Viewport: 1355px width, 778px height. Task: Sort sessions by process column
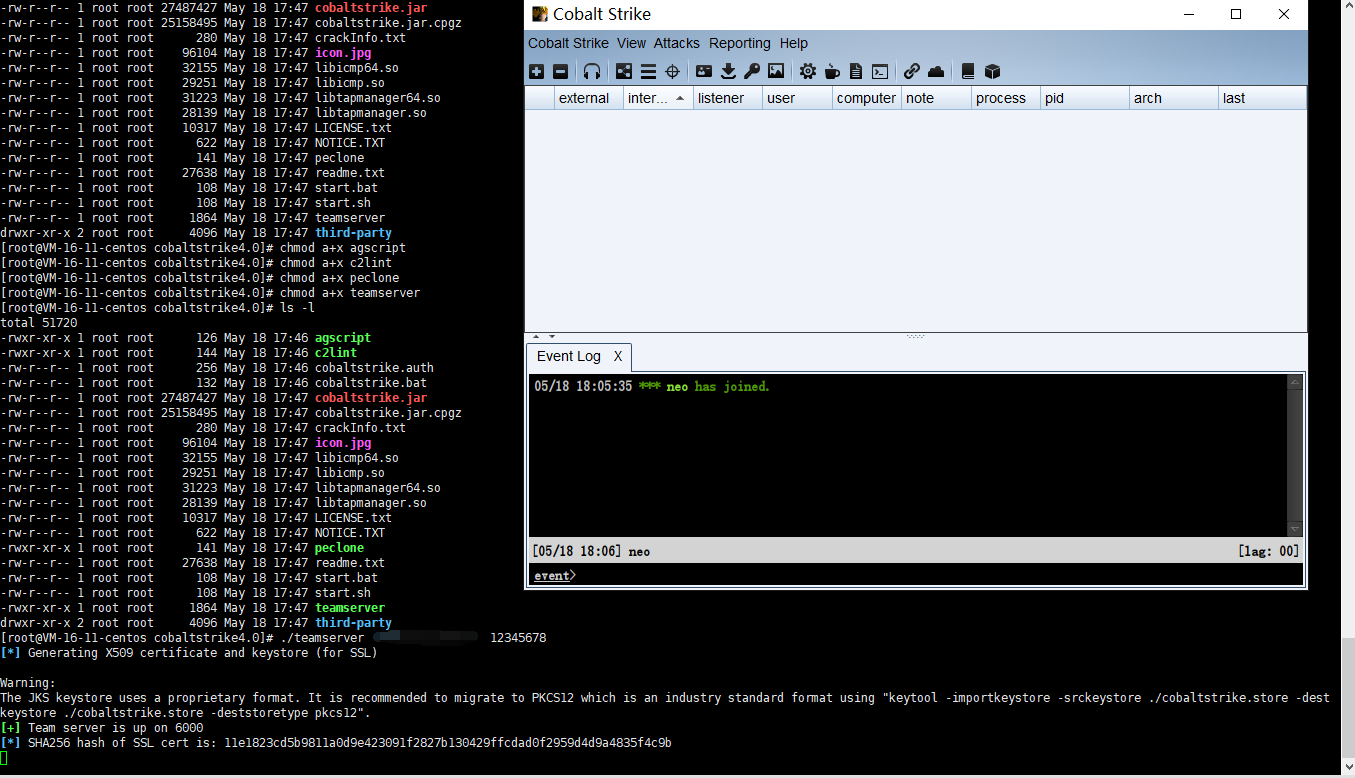tap(1006, 98)
